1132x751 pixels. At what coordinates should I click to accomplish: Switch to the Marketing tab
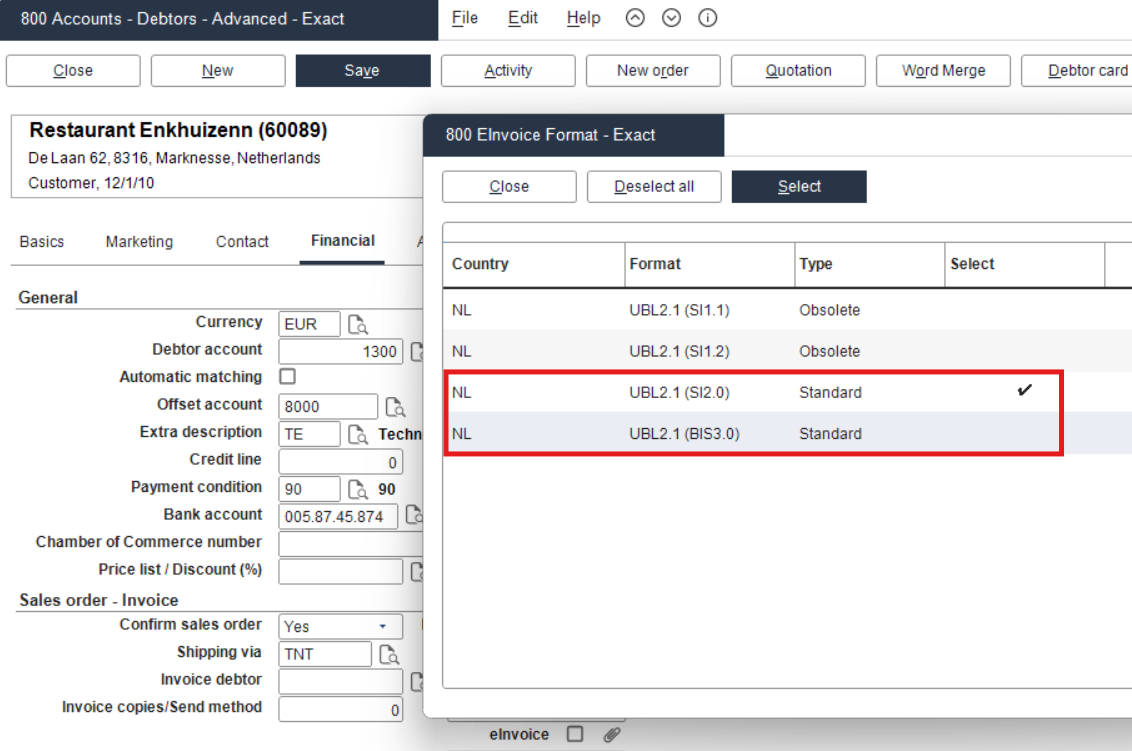coord(139,242)
